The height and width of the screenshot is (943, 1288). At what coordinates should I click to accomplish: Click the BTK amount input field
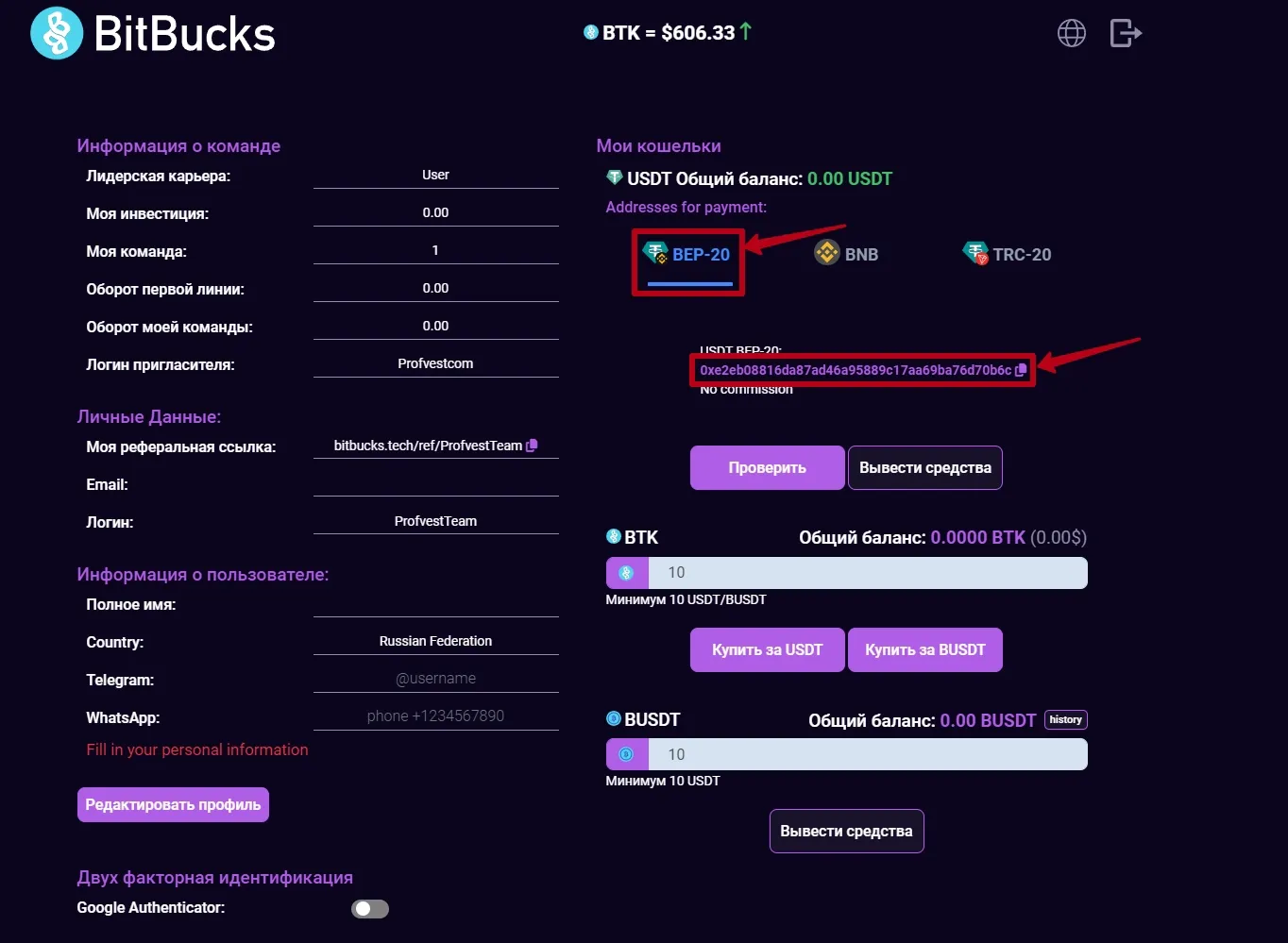coord(868,572)
